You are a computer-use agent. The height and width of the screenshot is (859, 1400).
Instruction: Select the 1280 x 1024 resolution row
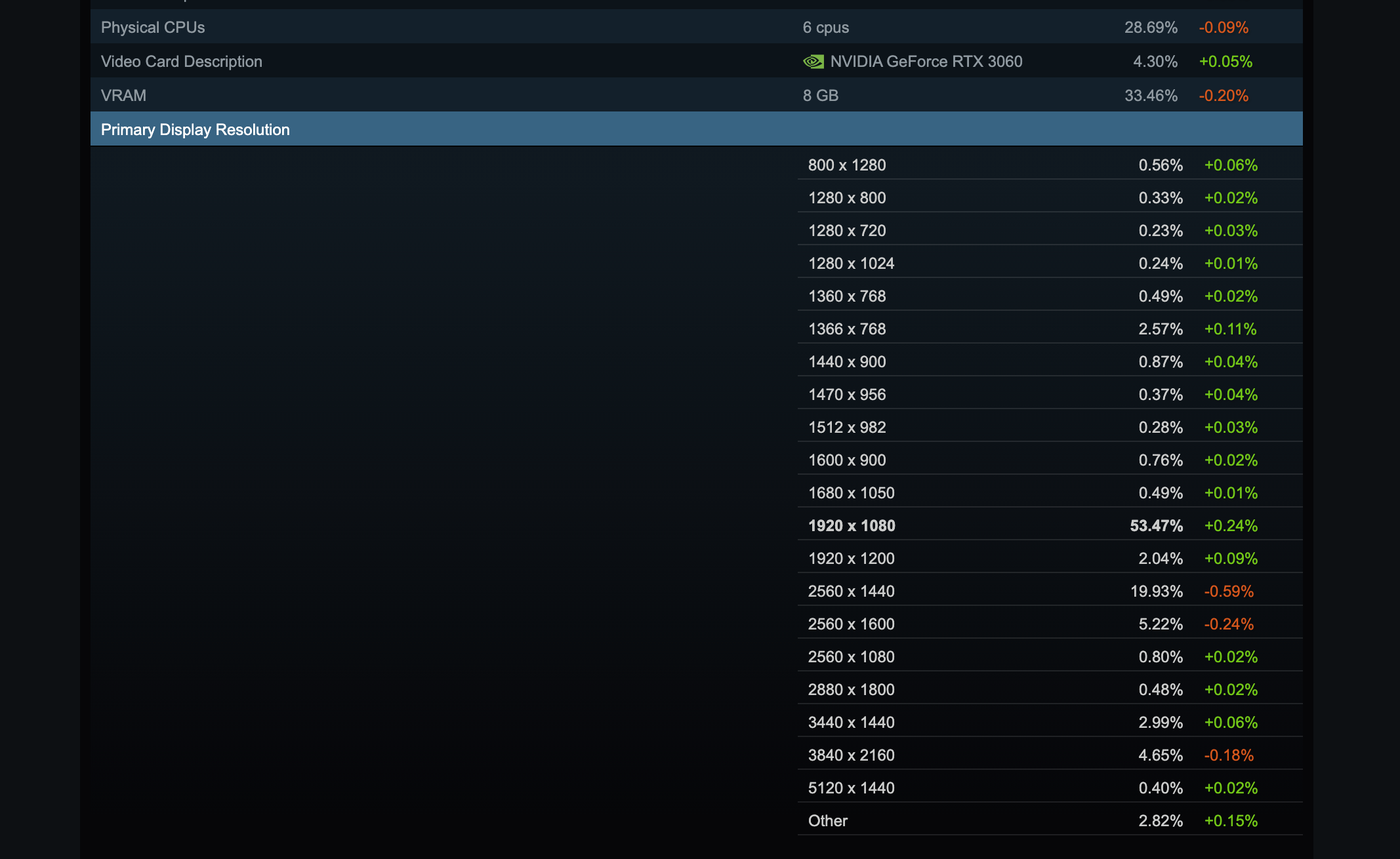[851, 262]
